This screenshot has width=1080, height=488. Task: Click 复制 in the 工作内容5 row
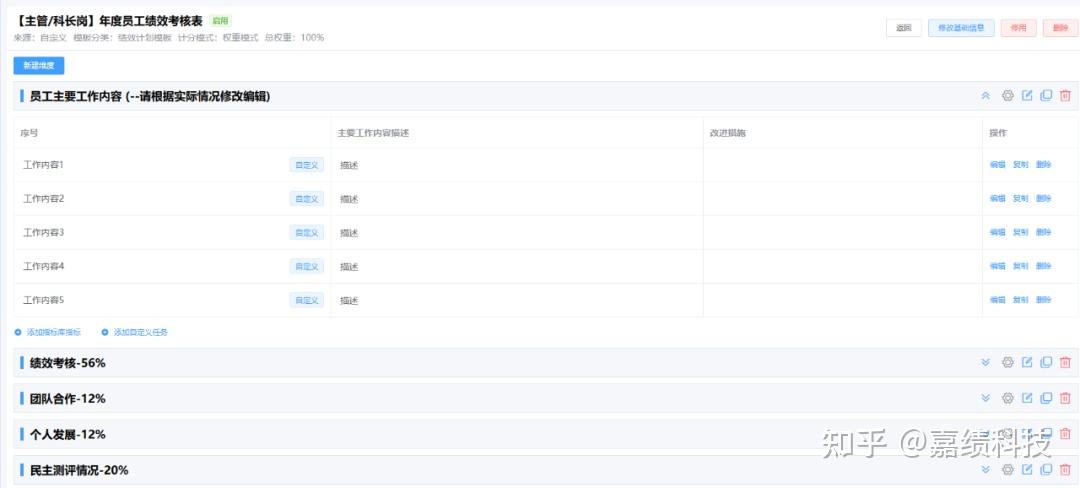click(x=1021, y=300)
